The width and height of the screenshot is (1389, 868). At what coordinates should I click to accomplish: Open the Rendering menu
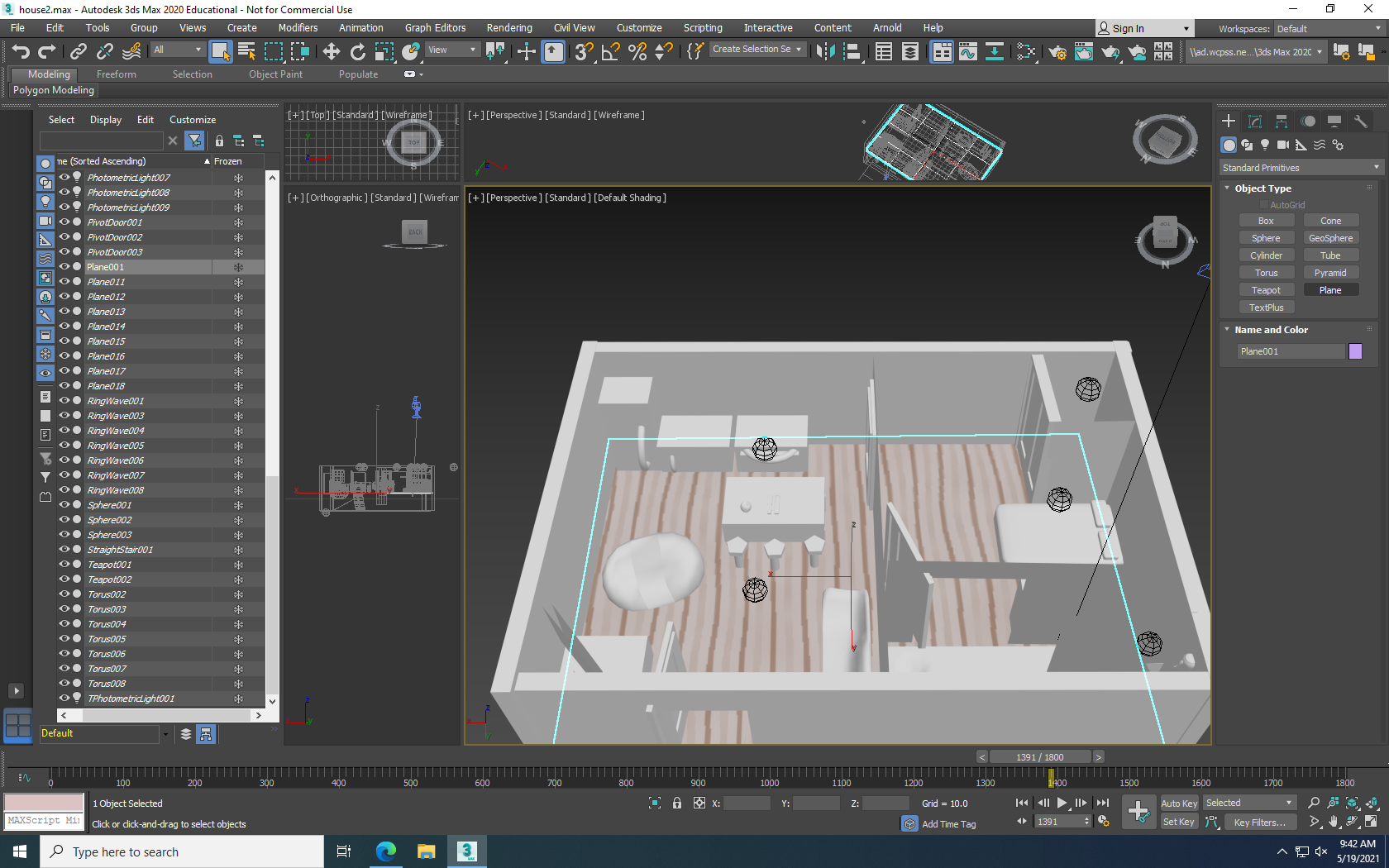(508, 27)
